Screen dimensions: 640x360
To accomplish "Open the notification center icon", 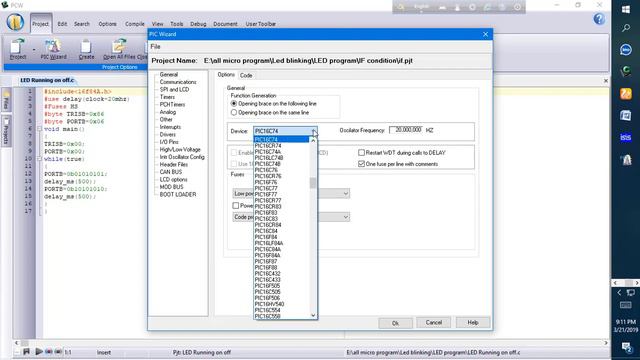I will pyautogui.click(x=627, y=347).
